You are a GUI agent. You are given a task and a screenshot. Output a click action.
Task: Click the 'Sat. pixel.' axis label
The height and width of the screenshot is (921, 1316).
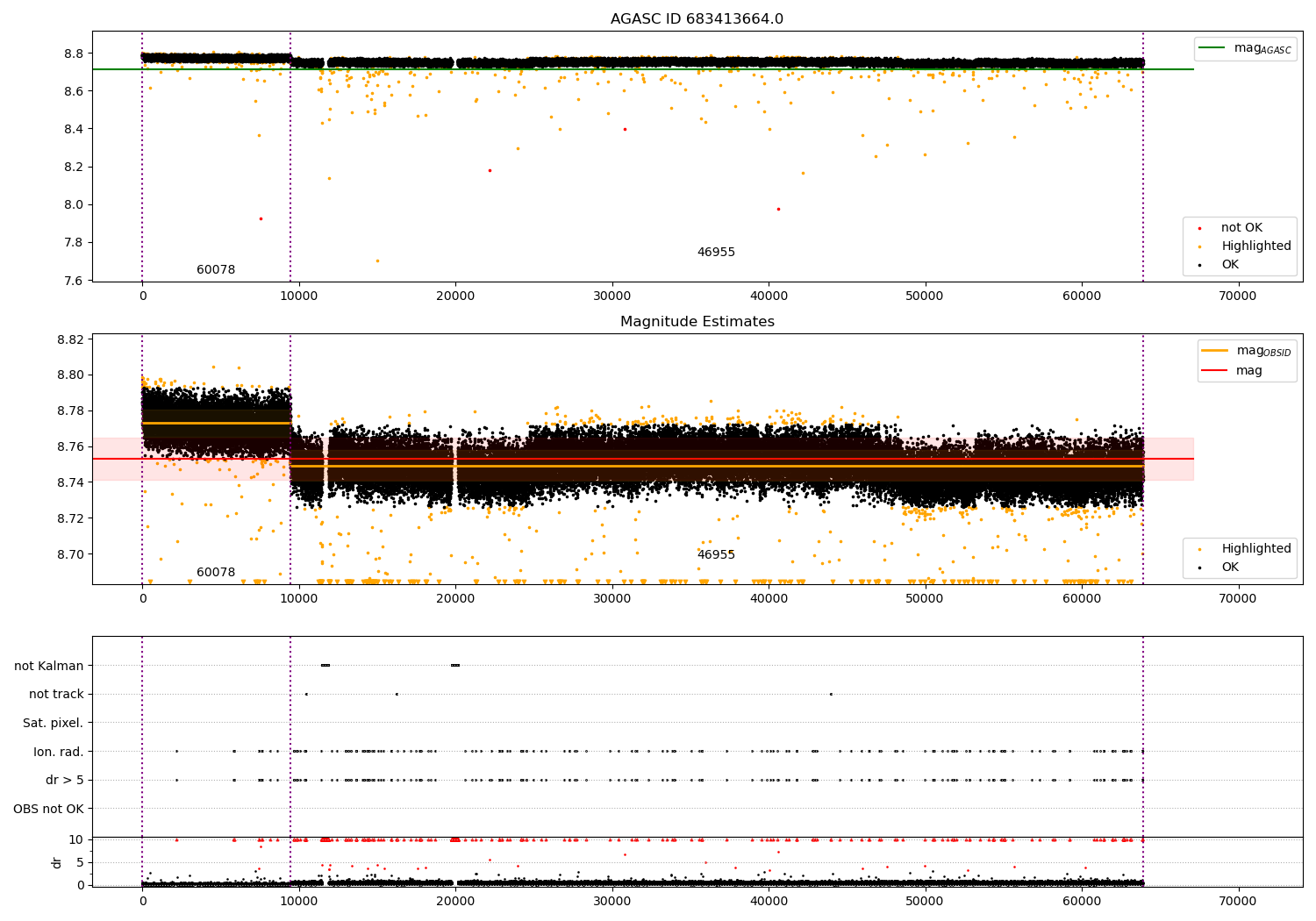(x=54, y=723)
